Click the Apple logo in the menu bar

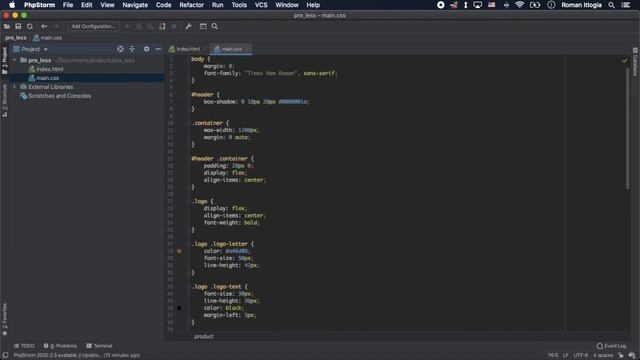(12, 5)
